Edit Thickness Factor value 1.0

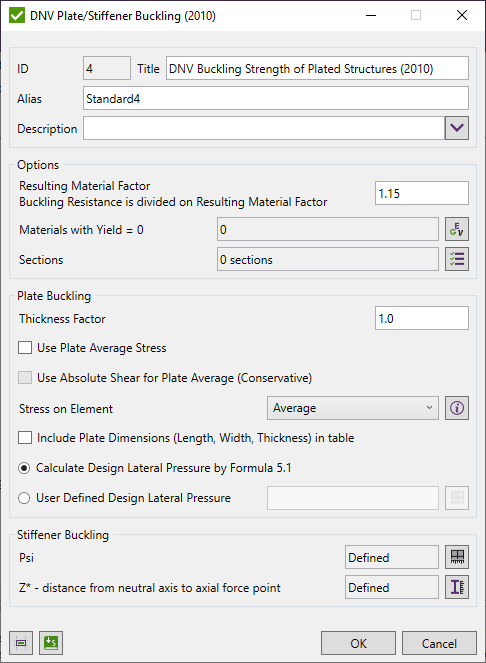pyautogui.click(x=422, y=318)
